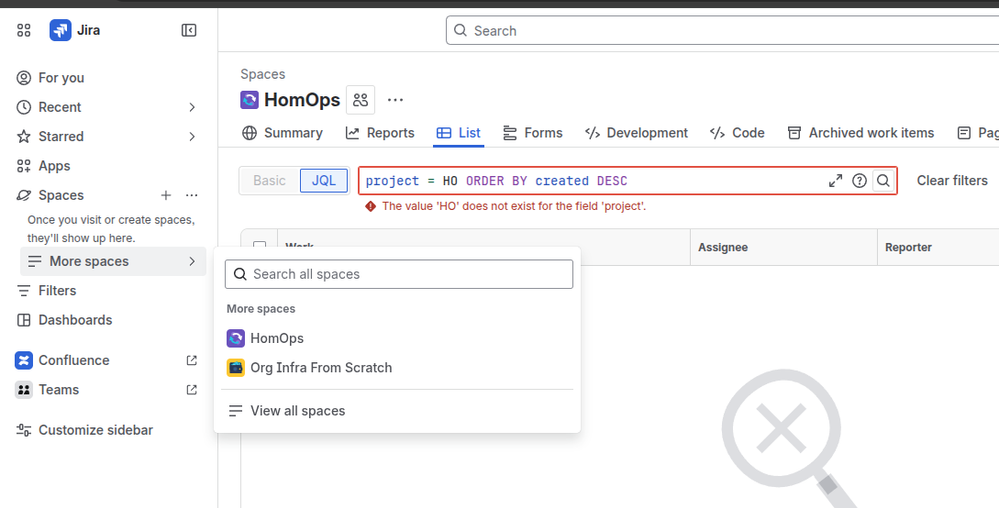Screen dimensions: 999x508
Task: Click external link icon beside Teams
Action: [192, 389]
